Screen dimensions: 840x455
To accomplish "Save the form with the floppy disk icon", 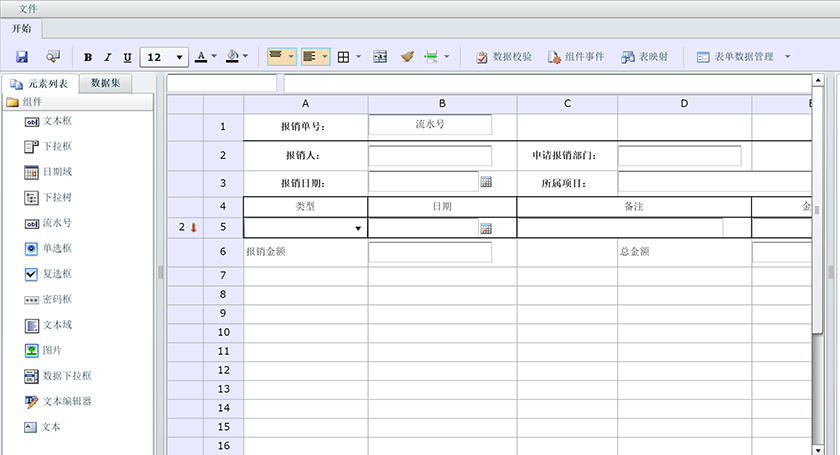I will tap(22, 56).
